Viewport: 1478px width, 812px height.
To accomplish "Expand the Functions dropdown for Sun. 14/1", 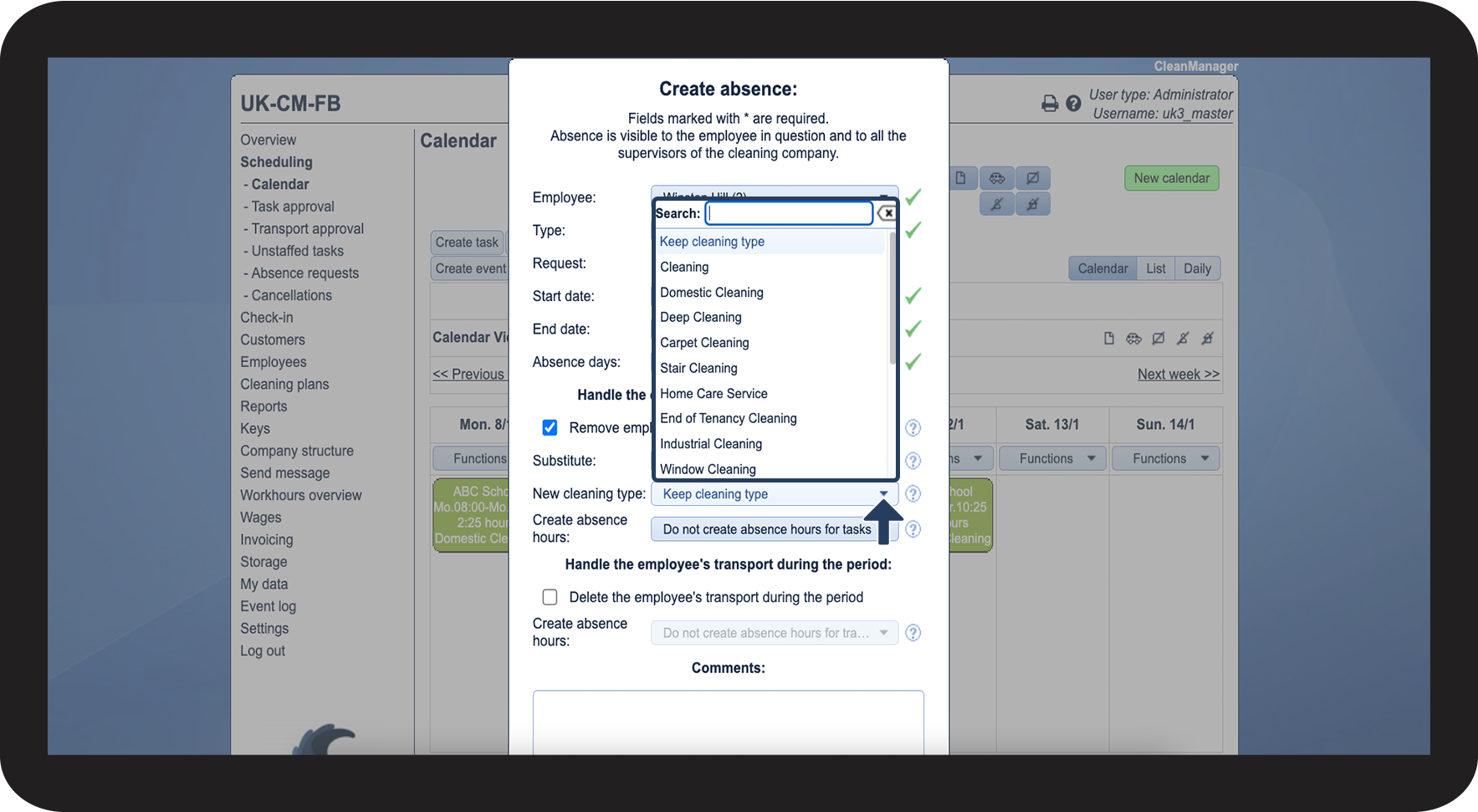I will click(1166, 458).
